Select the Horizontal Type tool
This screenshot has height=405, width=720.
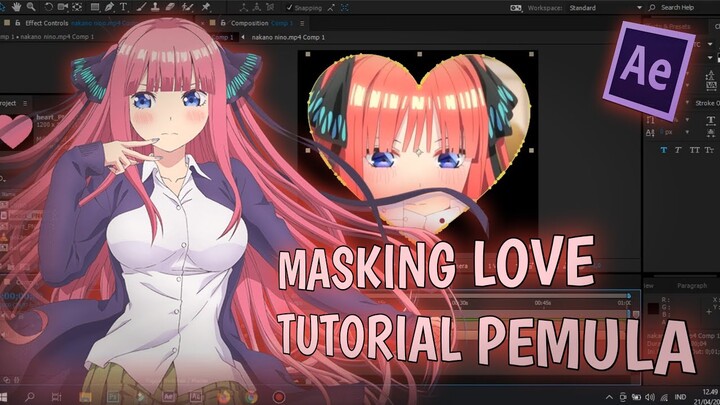pos(124,7)
